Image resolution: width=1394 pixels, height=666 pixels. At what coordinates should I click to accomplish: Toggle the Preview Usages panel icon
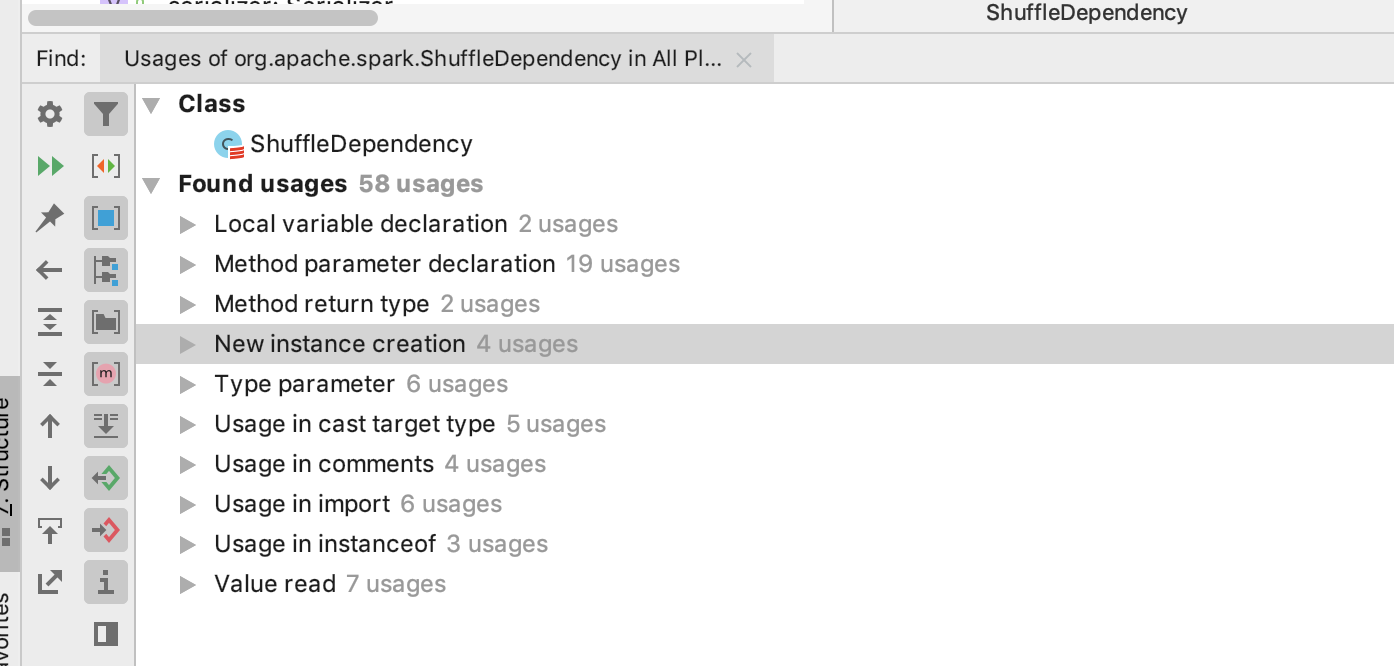(106, 634)
